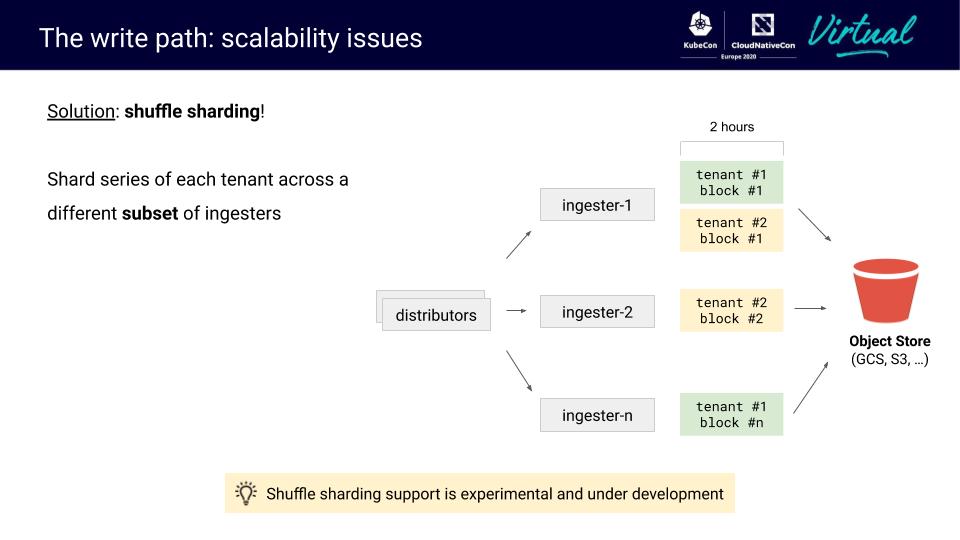
Task: Select the ingester-1 box
Action: click(597, 205)
